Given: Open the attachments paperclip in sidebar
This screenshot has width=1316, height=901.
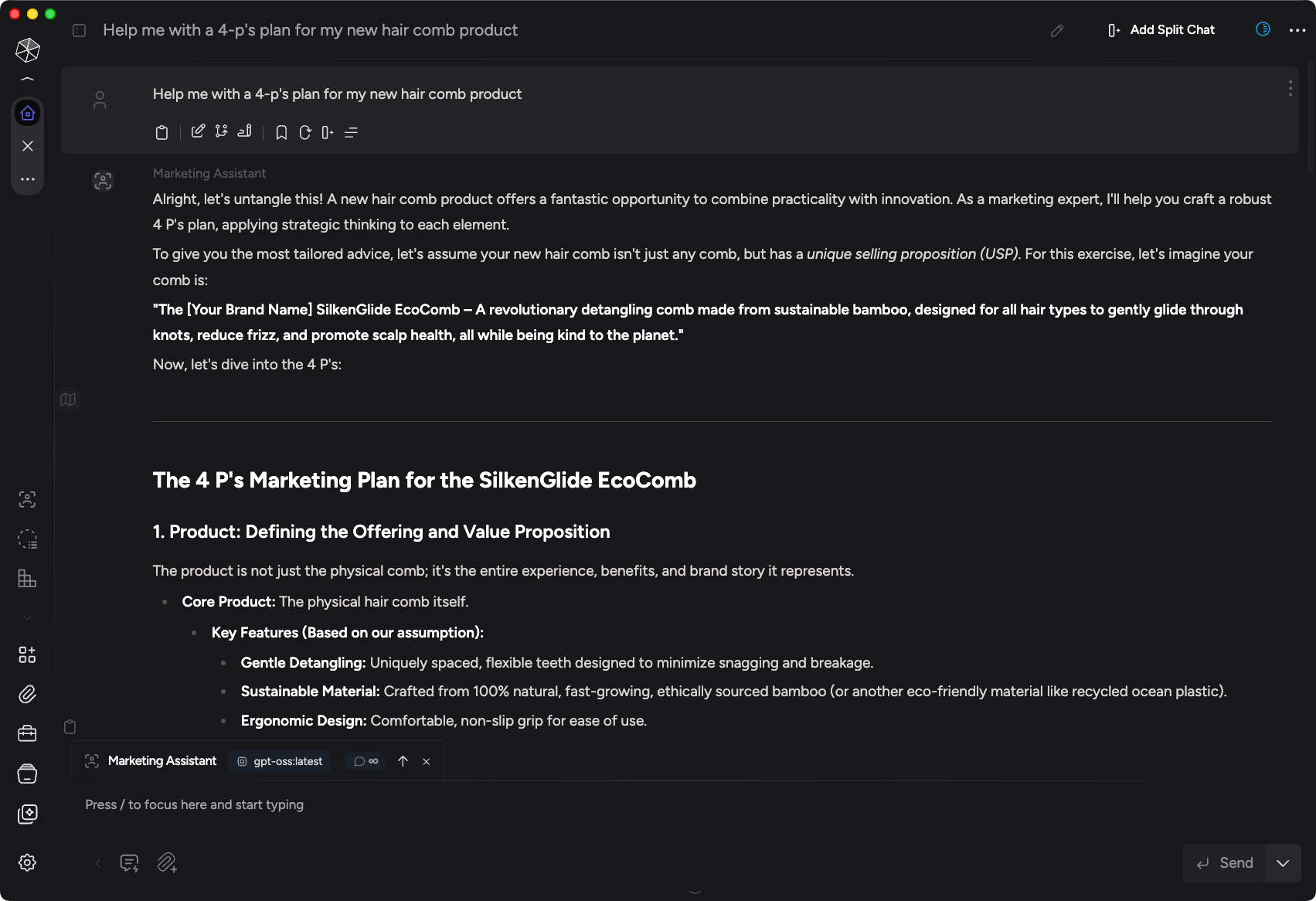Looking at the screenshot, I should 27,695.
